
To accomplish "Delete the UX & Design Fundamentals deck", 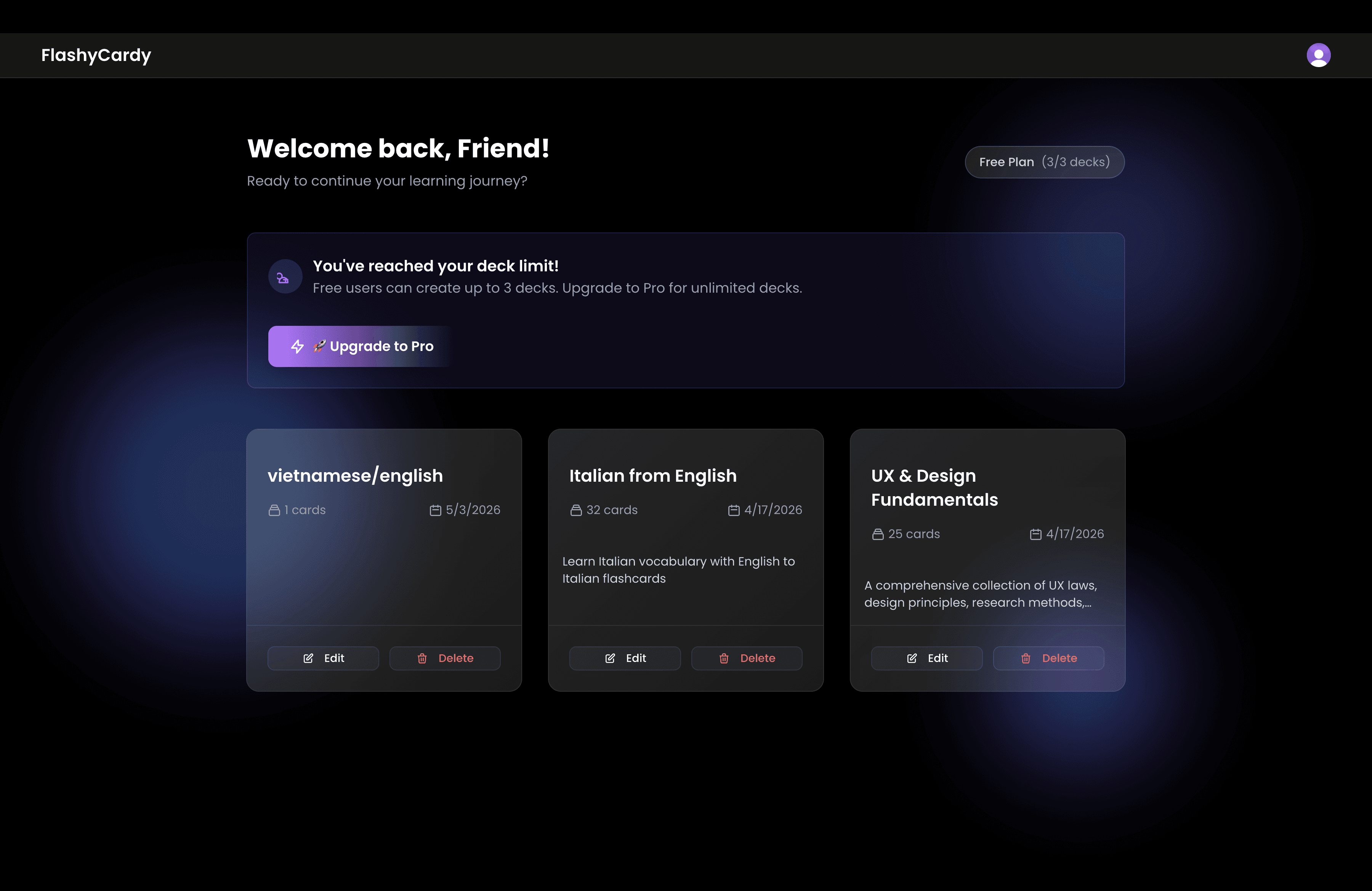I will point(1048,658).
